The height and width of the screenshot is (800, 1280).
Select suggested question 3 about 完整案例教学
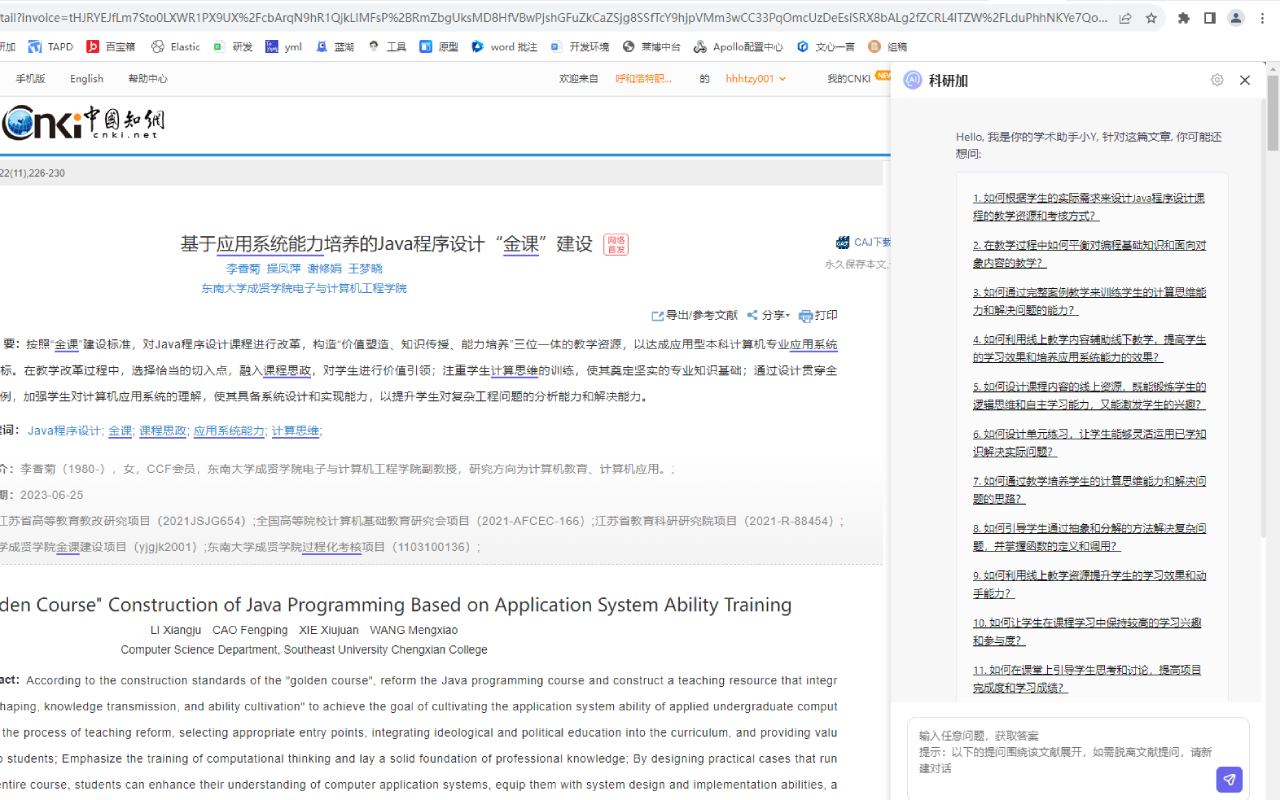pos(1089,301)
